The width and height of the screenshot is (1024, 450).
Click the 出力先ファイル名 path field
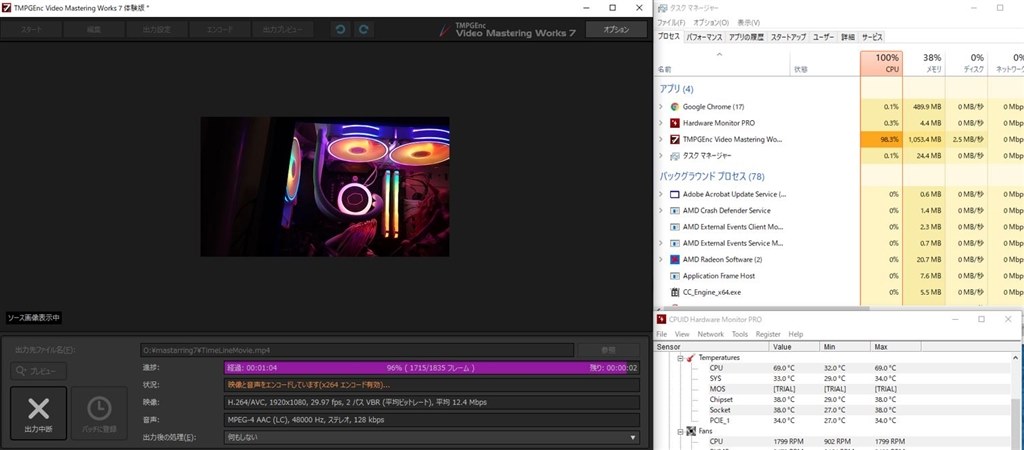point(357,350)
